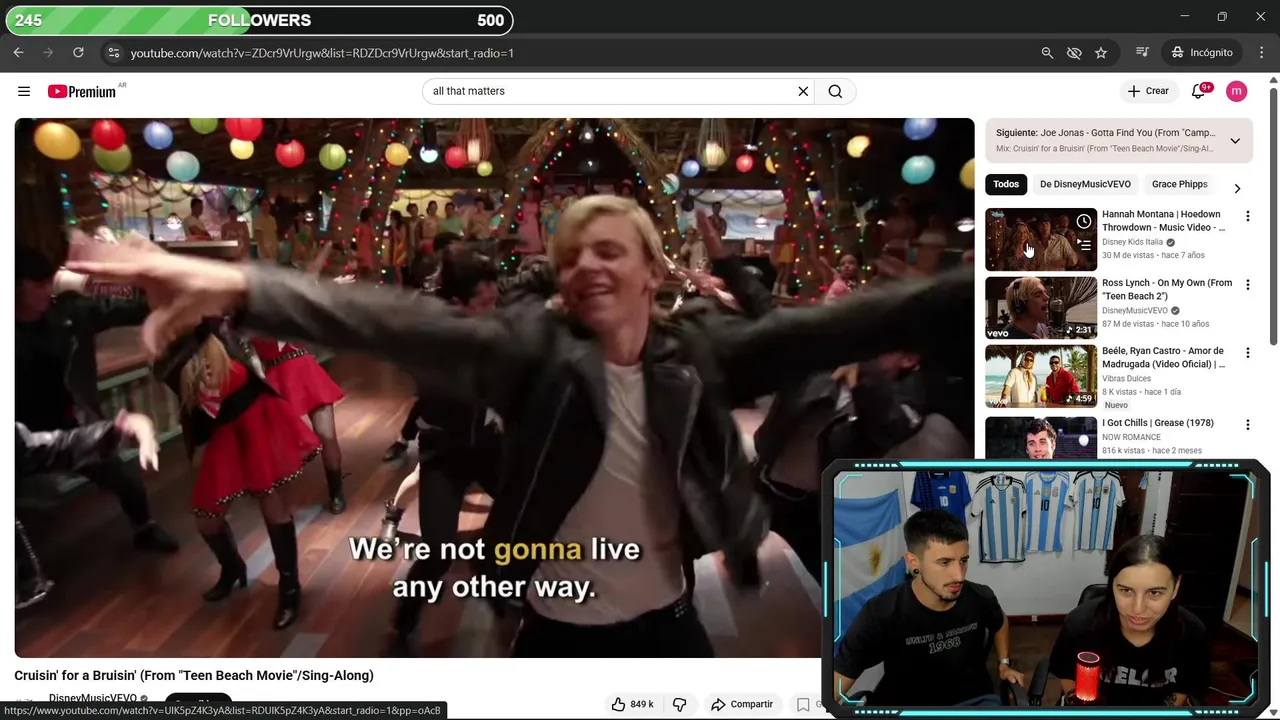Open 'Hannah Montana | Hoedown Throwdown' title
This screenshot has width=1280, height=720.
(1163, 221)
